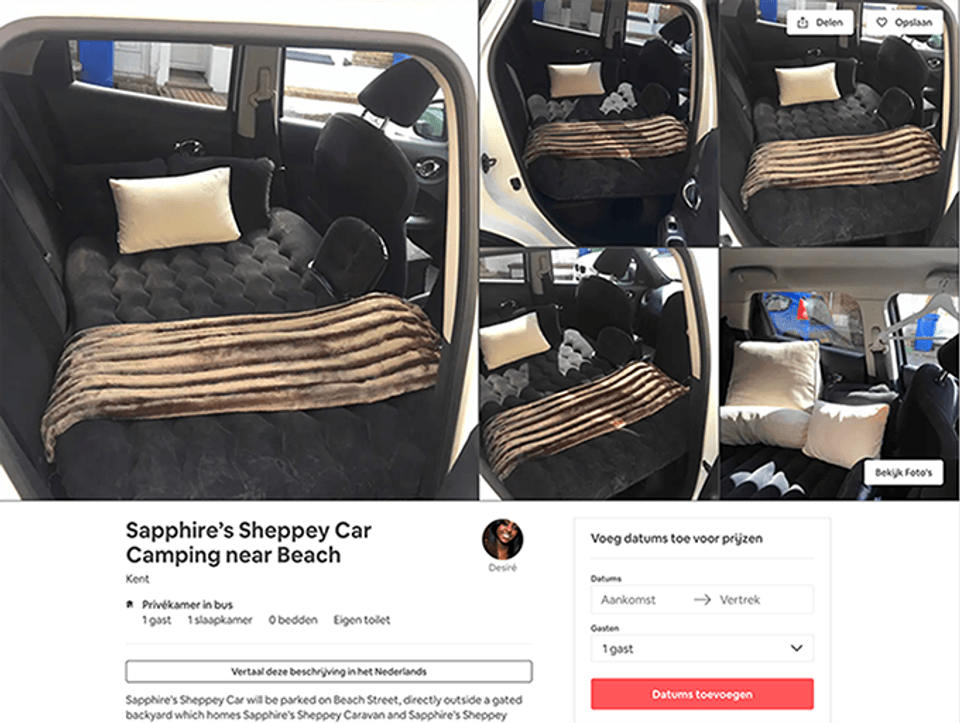Open the Bekijk Foto's gallery button
Viewport: 960px width, 723px height.
coord(904,473)
